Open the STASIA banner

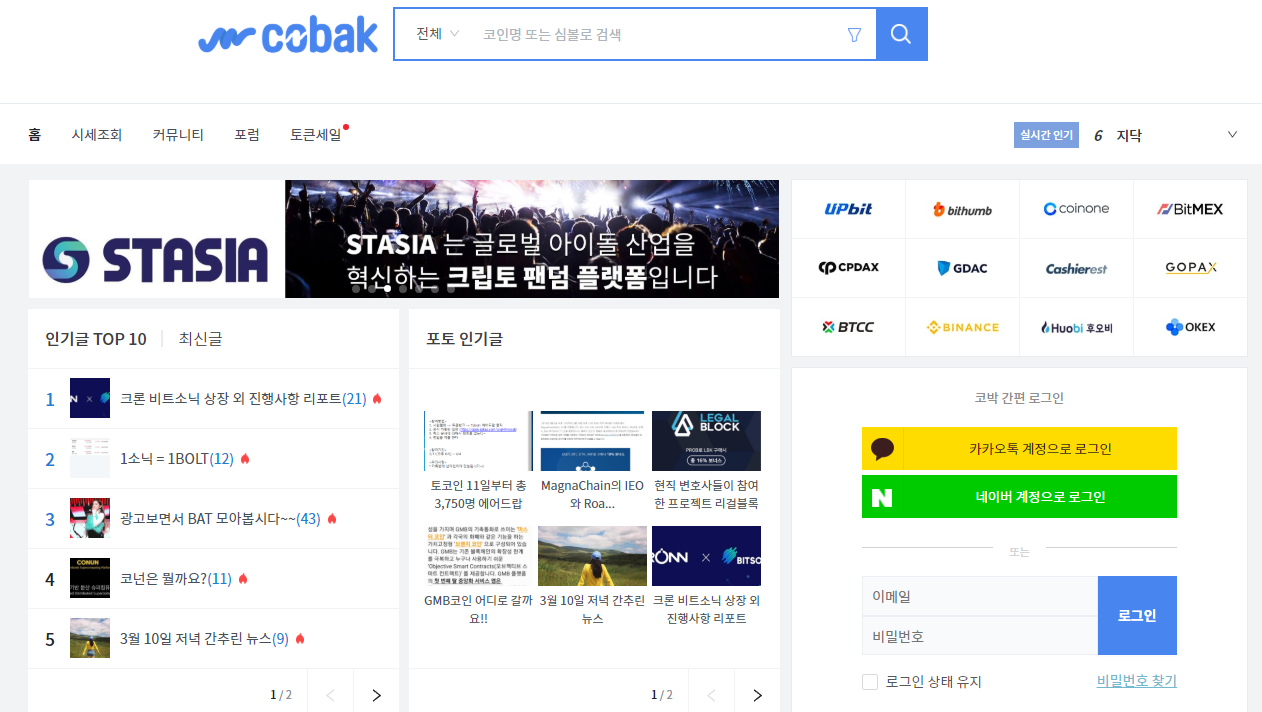(x=404, y=239)
